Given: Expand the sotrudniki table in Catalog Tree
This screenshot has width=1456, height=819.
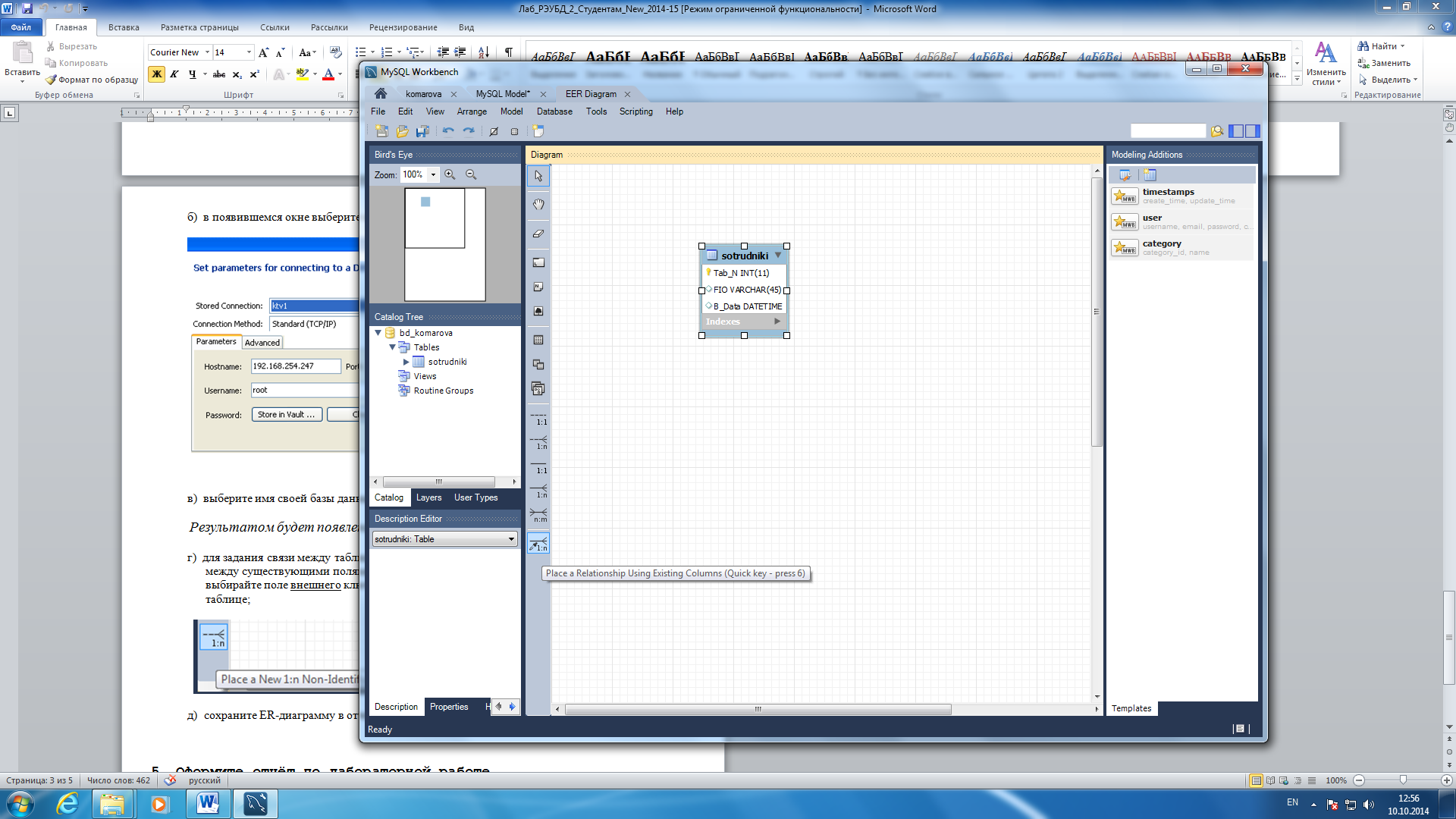Looking at the screenshot, I should pyautogui.click(x=406, y=362).
